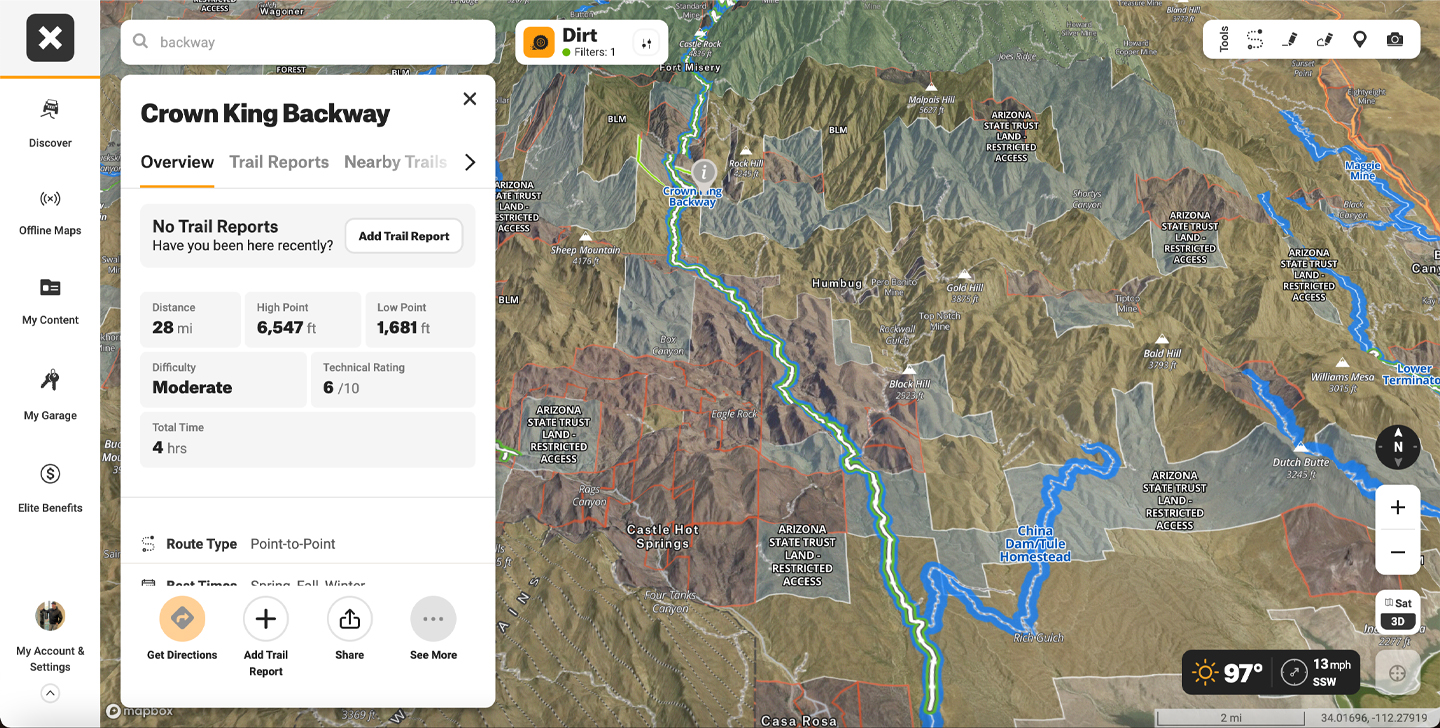1440x728 pixels.
Task: Select the line draw tool
Action: (x=1290, y=39)
